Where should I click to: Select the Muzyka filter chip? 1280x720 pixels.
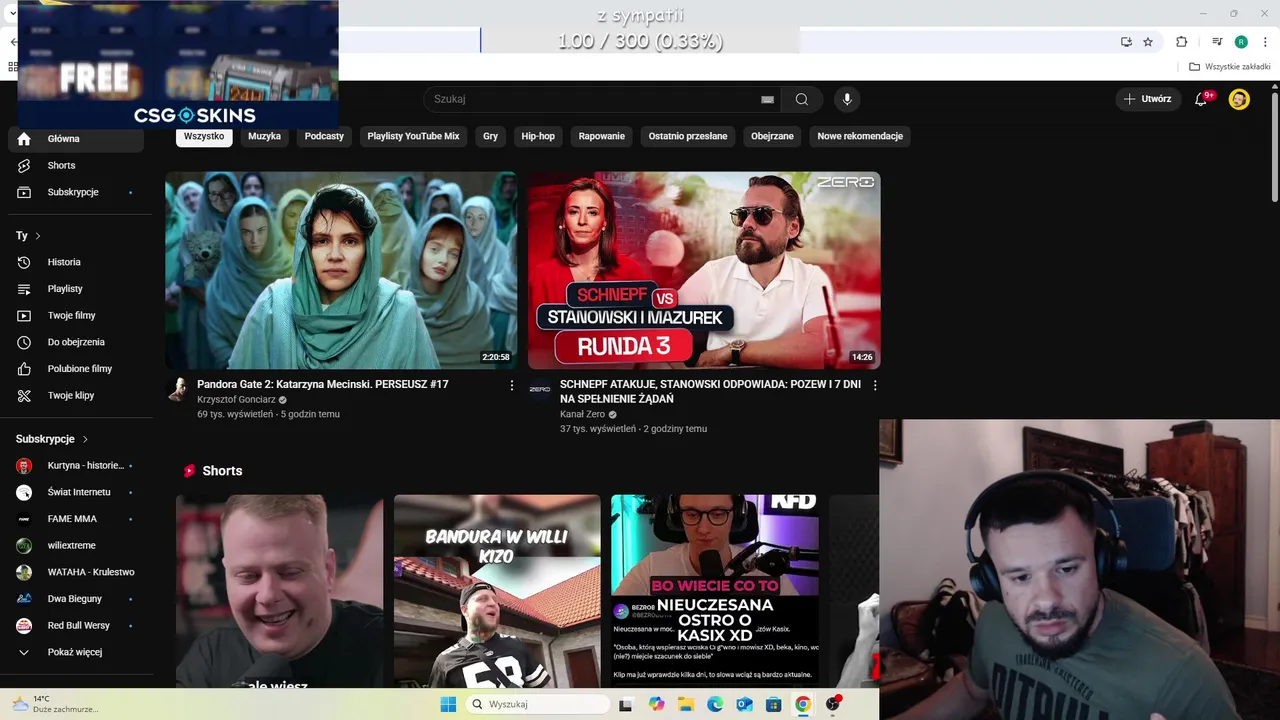click(265, 136)
